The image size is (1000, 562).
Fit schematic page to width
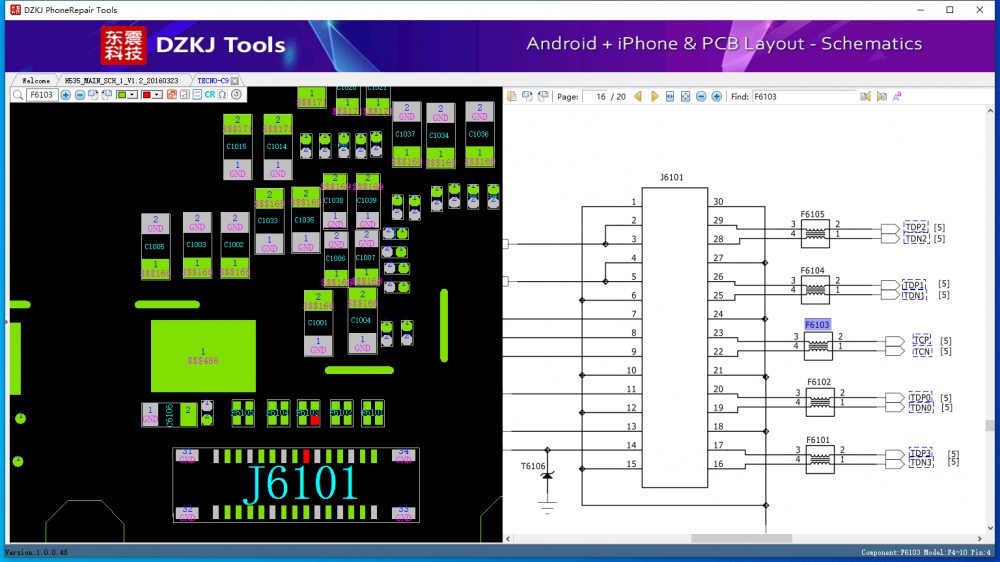pyautogui.click(x=670, y=96)
